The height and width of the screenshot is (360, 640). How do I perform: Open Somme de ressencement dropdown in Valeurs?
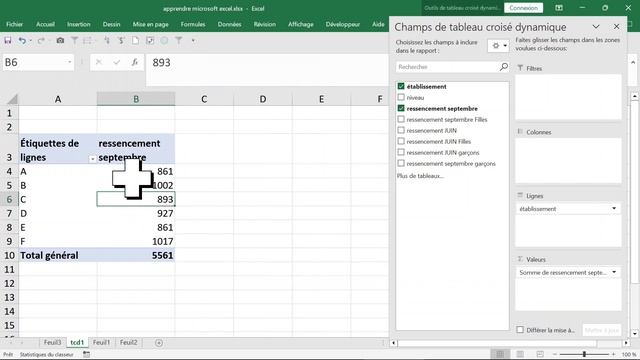tap(614, 272)
